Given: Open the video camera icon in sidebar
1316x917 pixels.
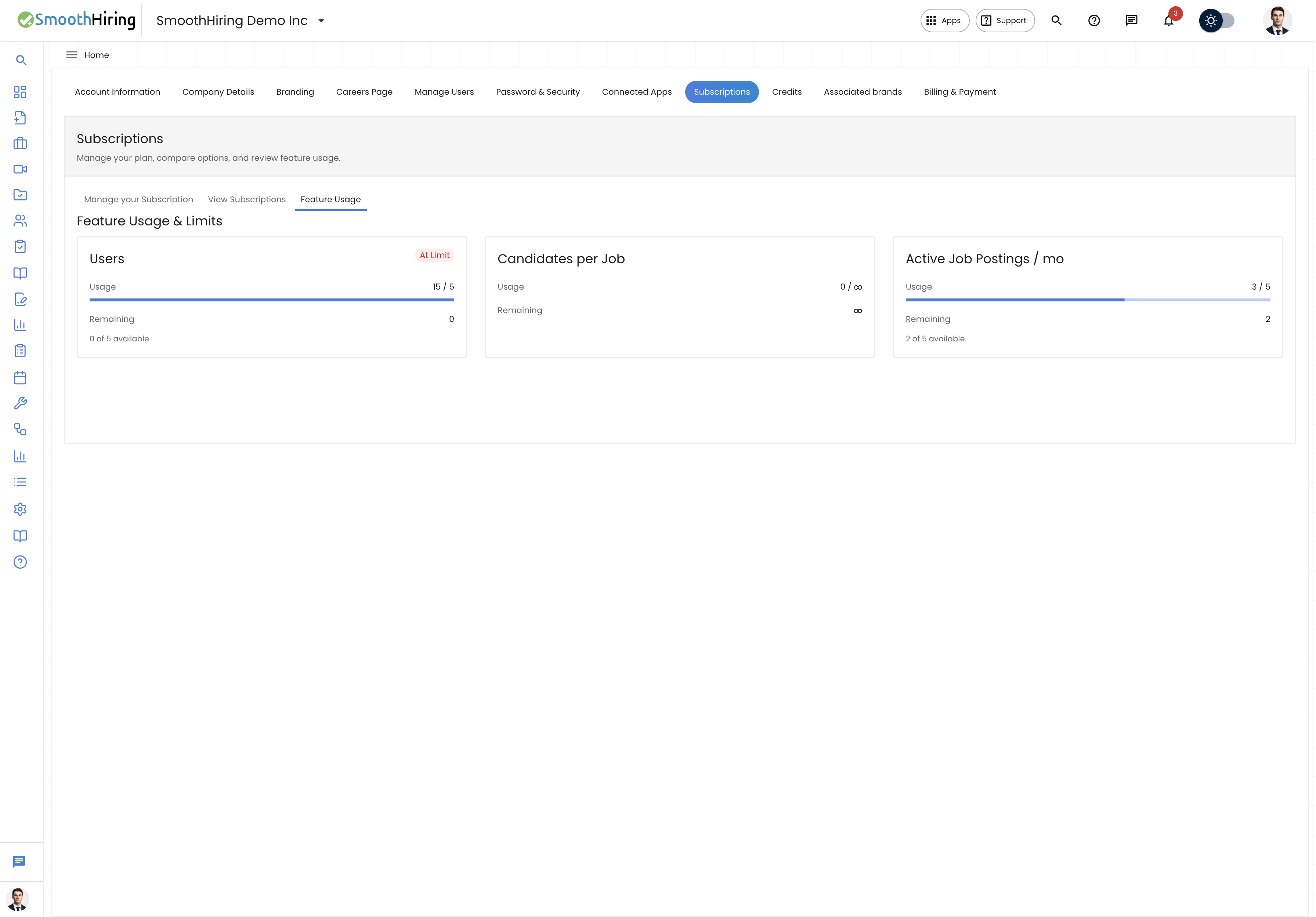Looking at the screenshot, I should point(20,169).
